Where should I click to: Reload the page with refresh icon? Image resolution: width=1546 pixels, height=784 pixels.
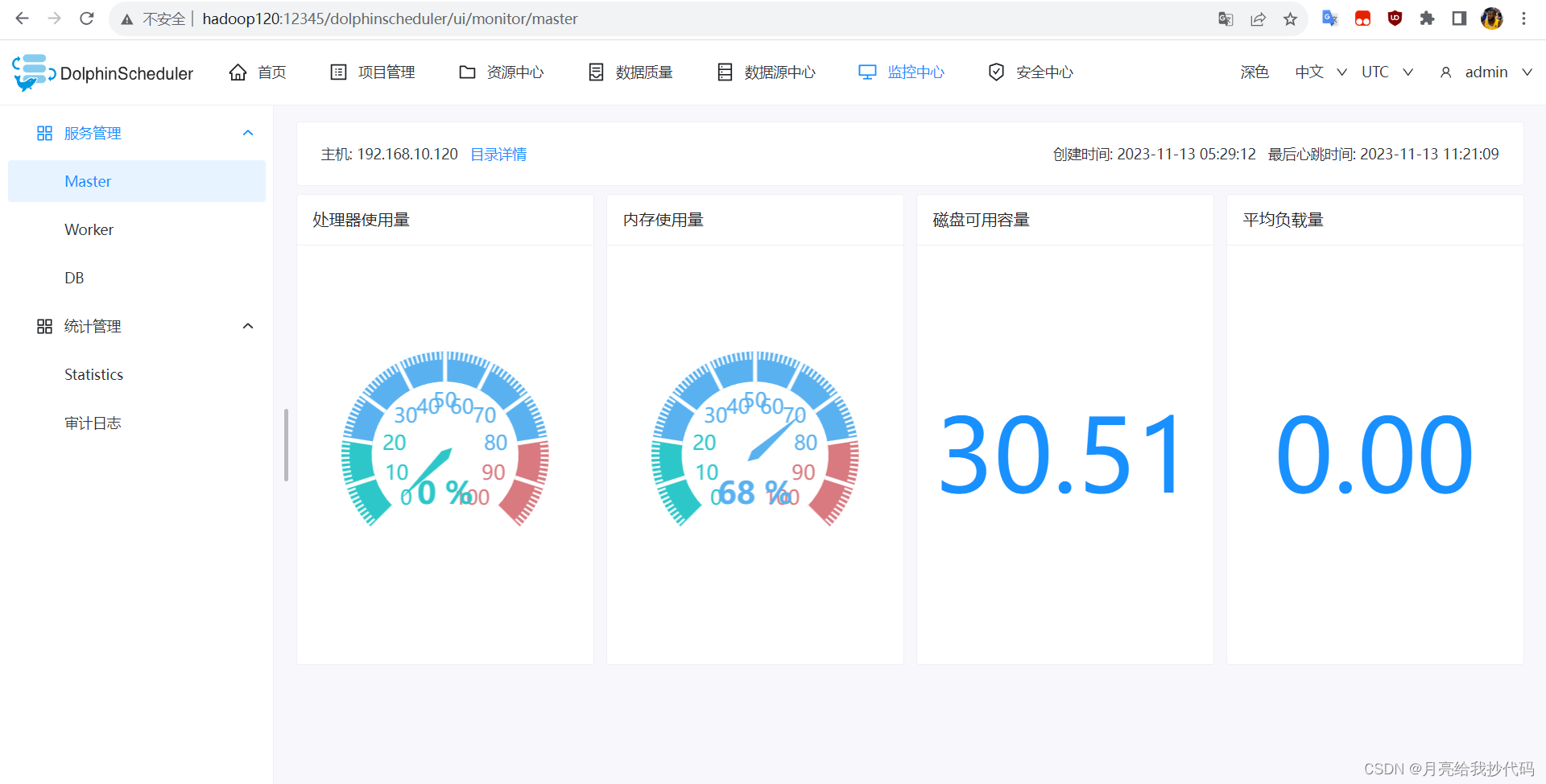click(x=87, y=19)
